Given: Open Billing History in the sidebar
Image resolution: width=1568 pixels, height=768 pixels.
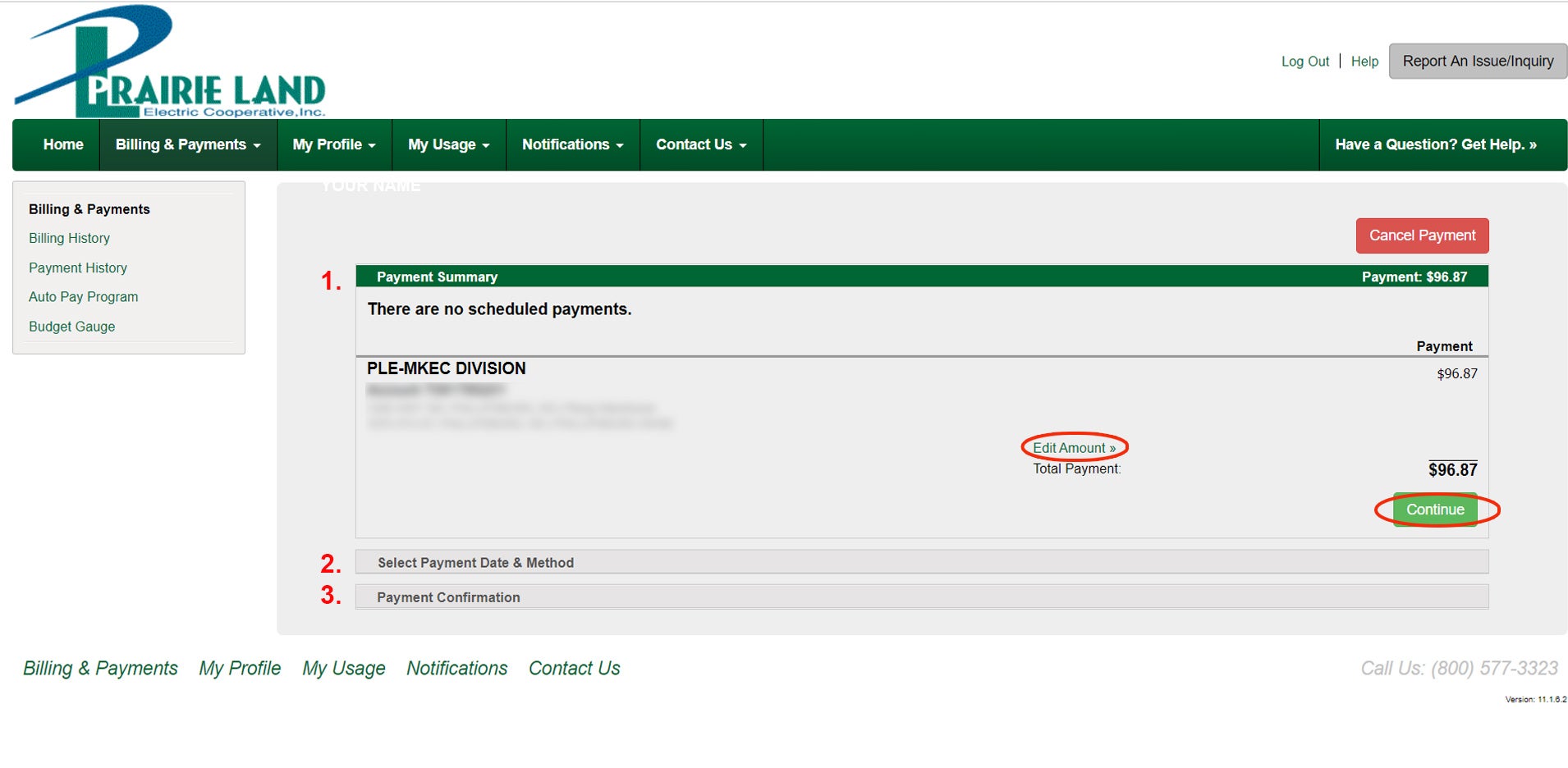Looking at the screenshot, I should point(69,238).
